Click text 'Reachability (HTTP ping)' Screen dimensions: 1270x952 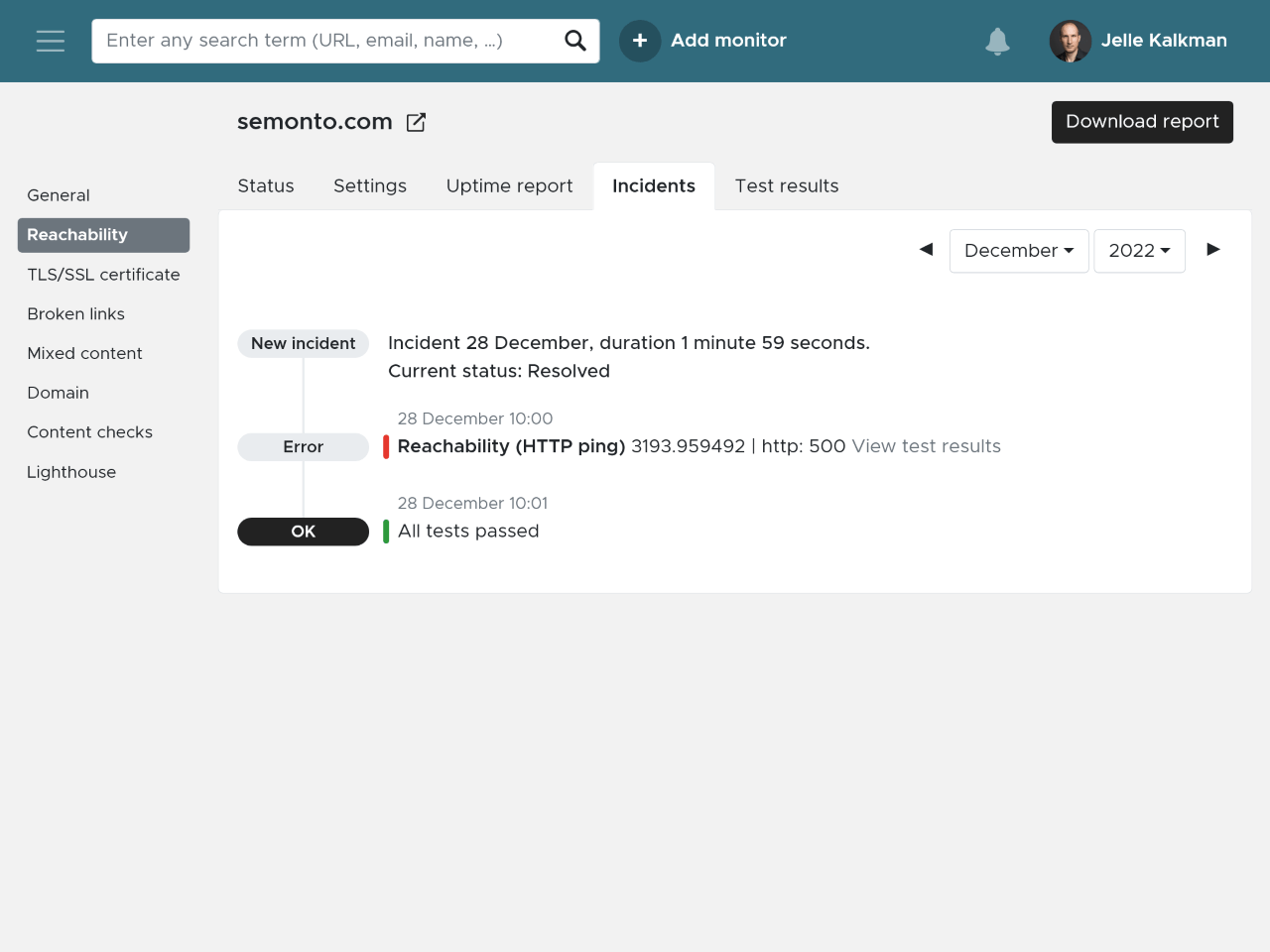511,446
